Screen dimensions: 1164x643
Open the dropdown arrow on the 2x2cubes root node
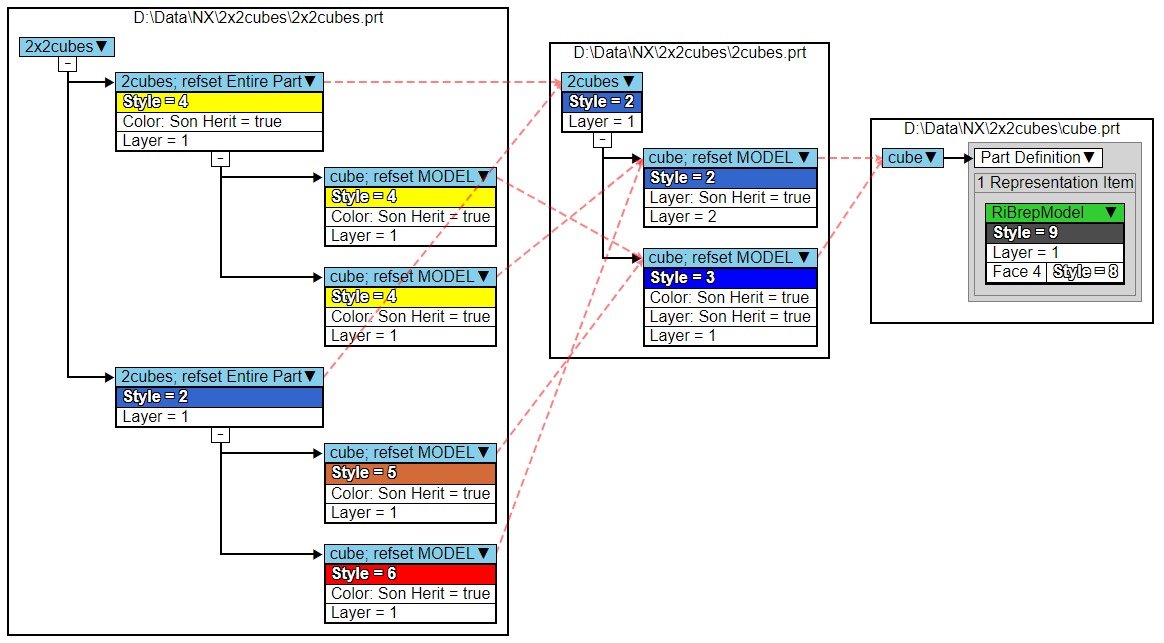pos(103,46)
